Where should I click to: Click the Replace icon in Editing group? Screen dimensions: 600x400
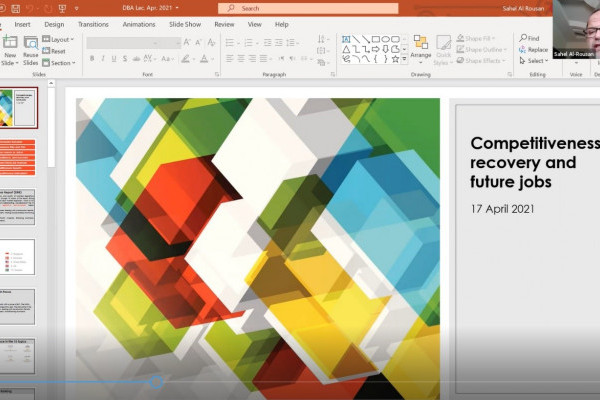point(533,49)
